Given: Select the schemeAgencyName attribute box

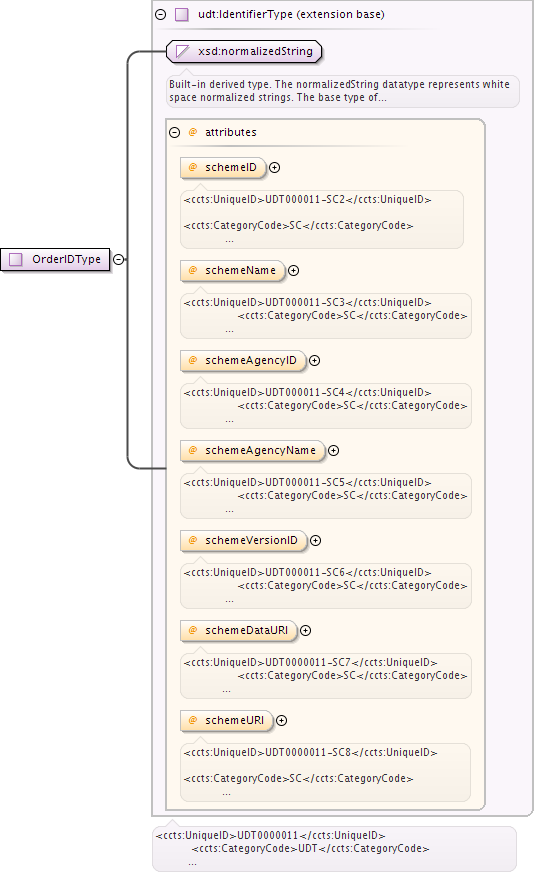Looking at the screenshot, I should 253,451.
